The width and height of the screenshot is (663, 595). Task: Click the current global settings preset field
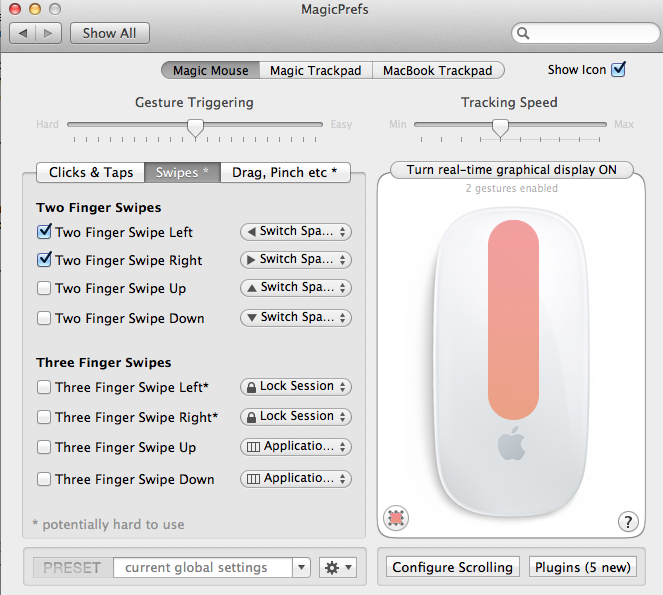203,568
